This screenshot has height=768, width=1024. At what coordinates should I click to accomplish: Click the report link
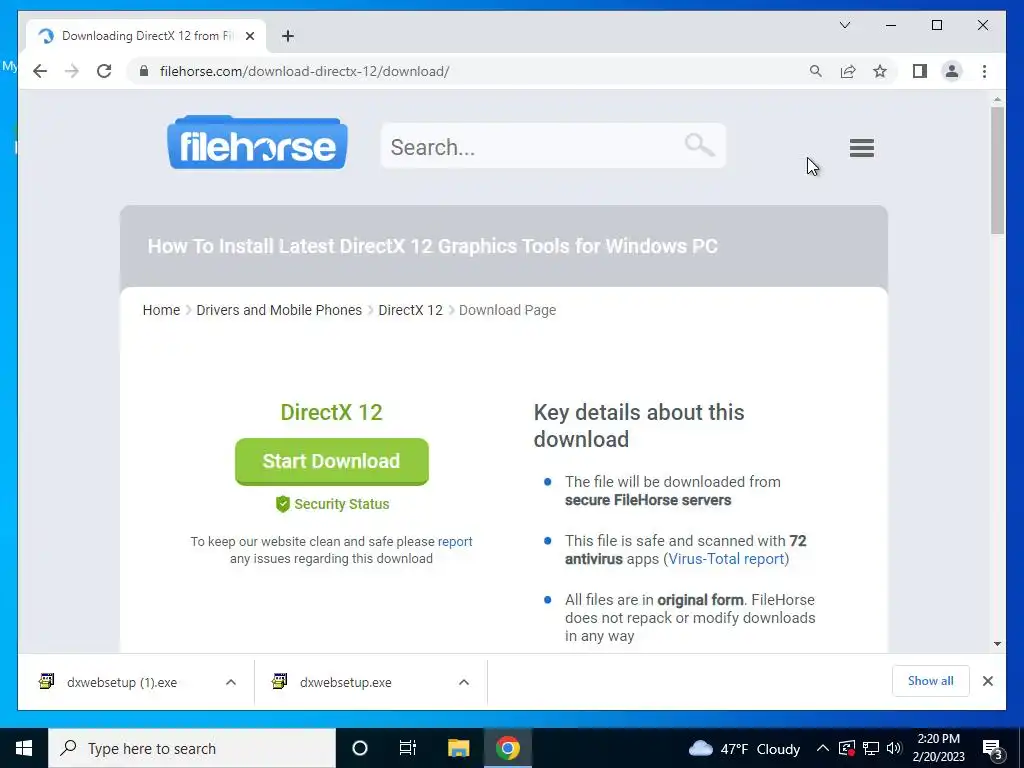(455, 541)
